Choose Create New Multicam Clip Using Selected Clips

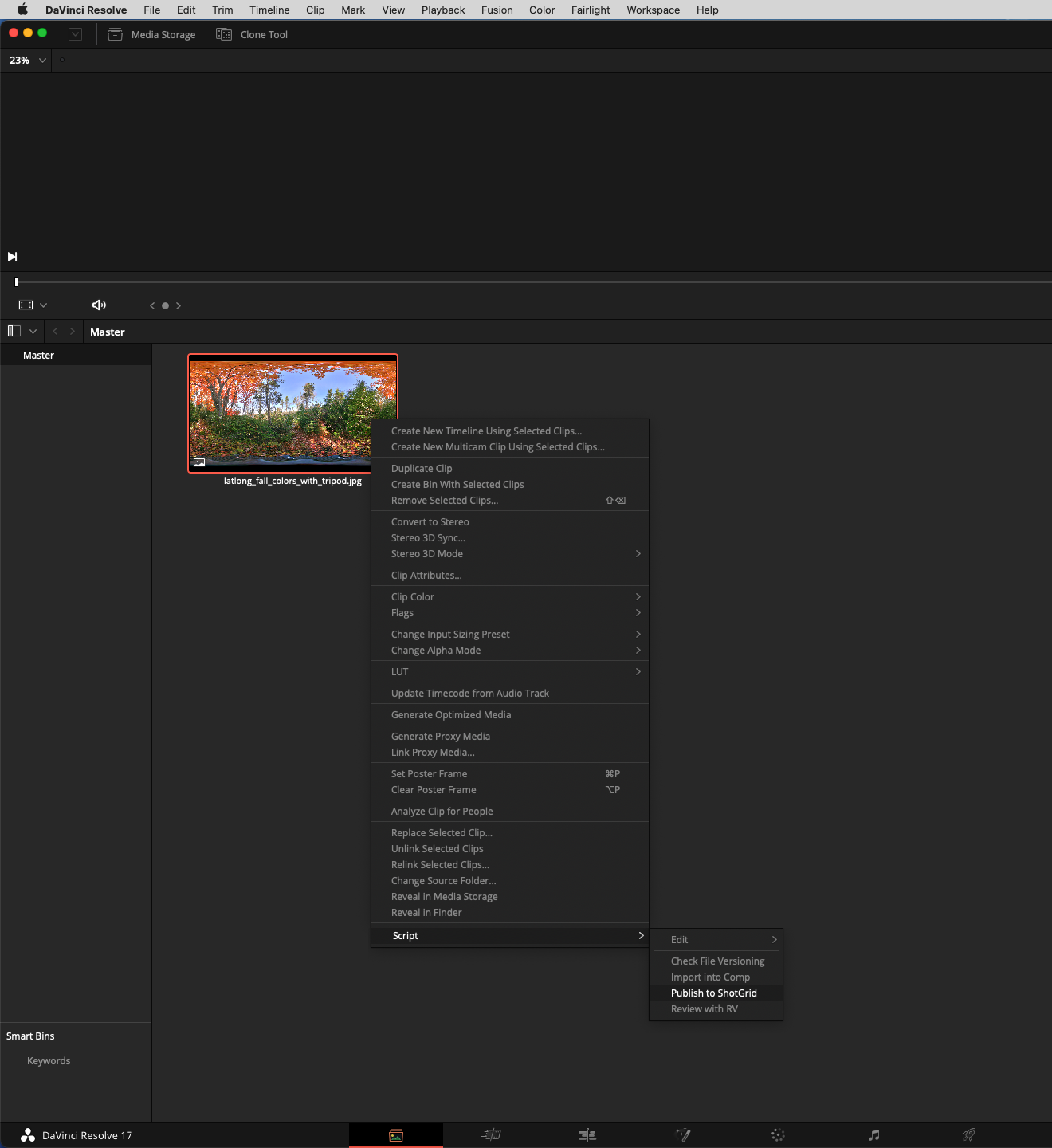(x=510, y=447)
